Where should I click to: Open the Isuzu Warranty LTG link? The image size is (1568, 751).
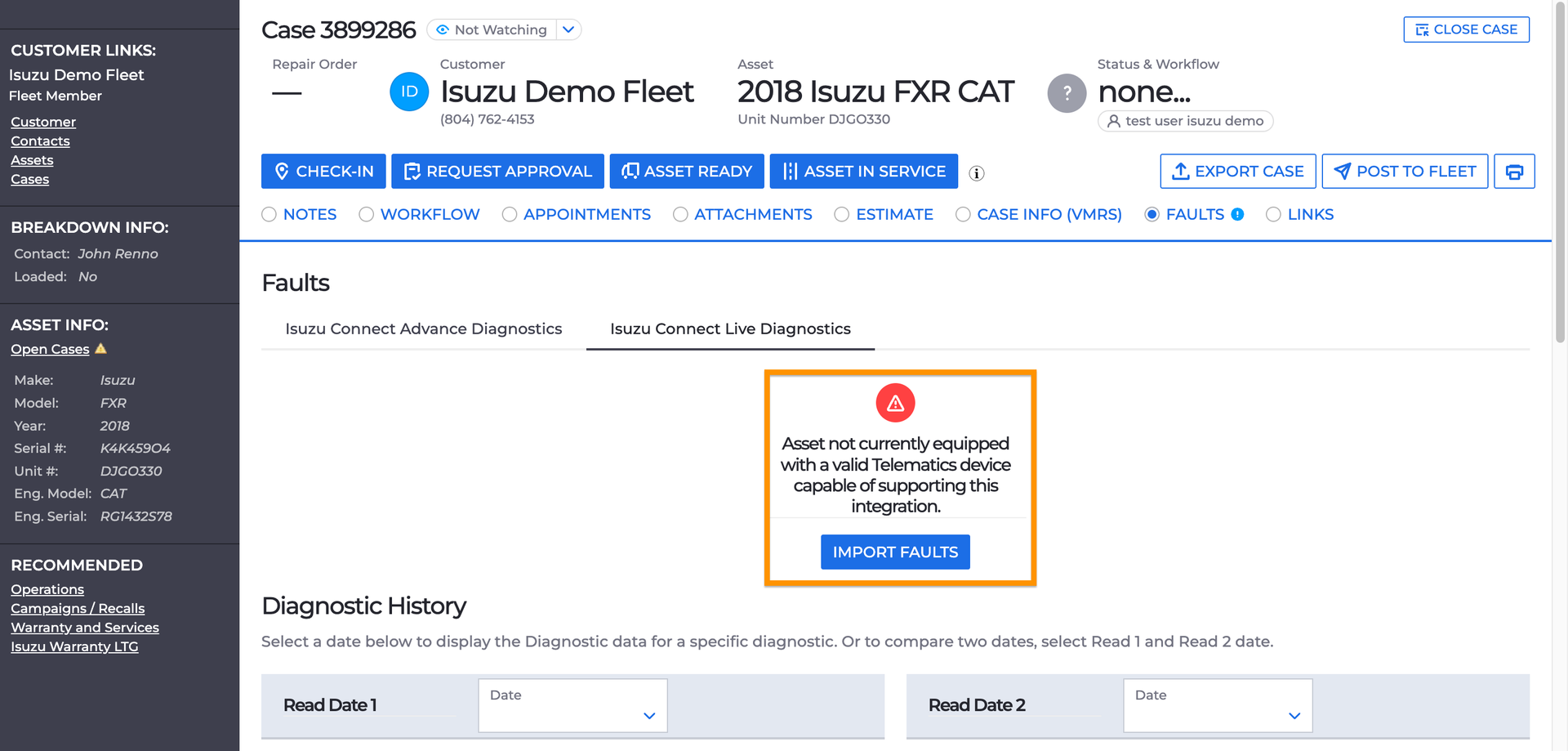coord(74,646)
